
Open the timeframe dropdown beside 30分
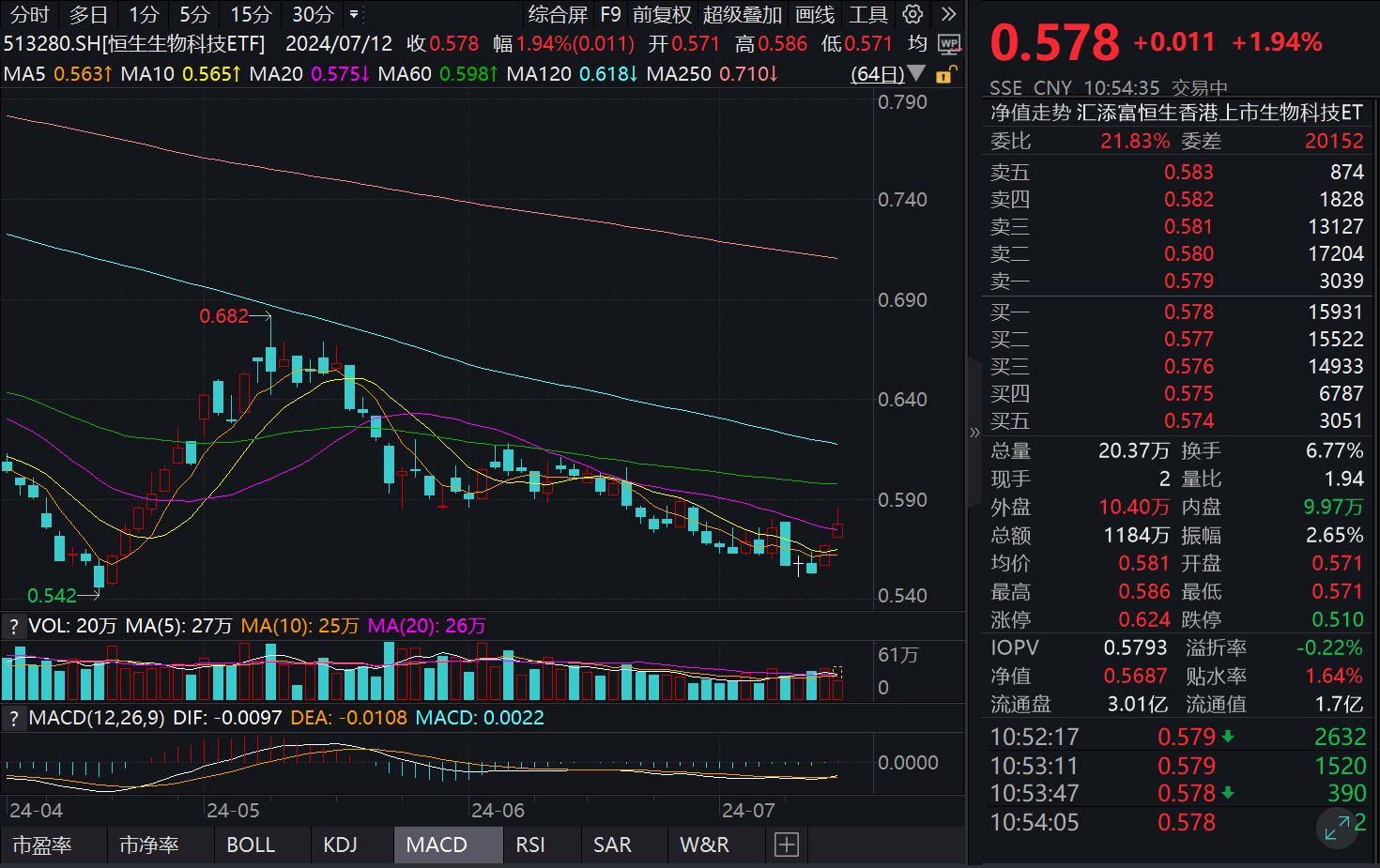[x=353, y=15]
